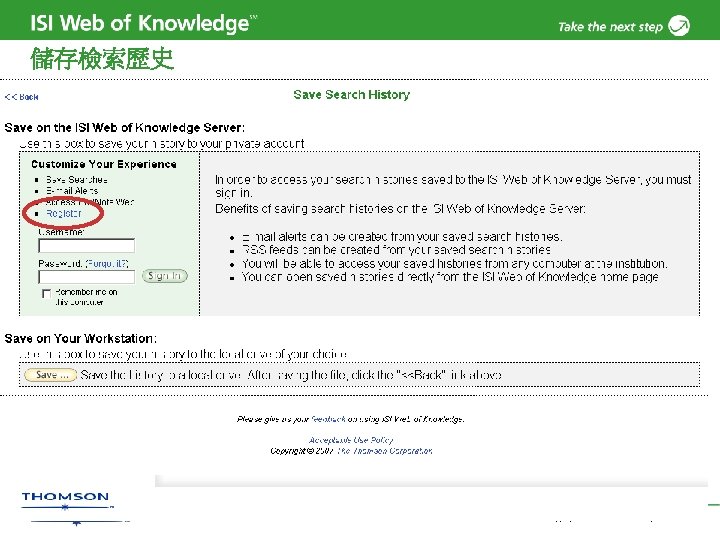Open the feedback link
720x540 pixels.
[x=328, y=419]
